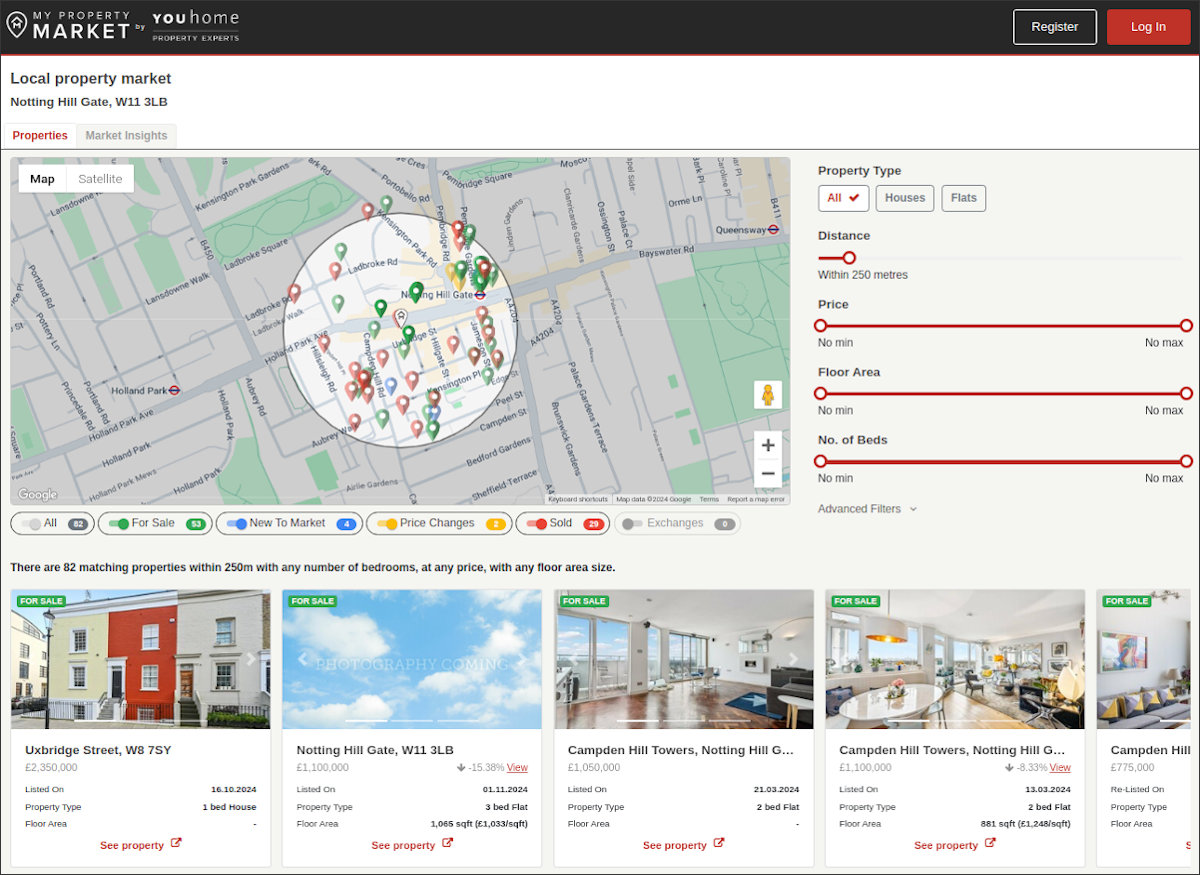Click the home centre marker on map
This screenshot has height=875, width=1200.
tap(401, 318)
